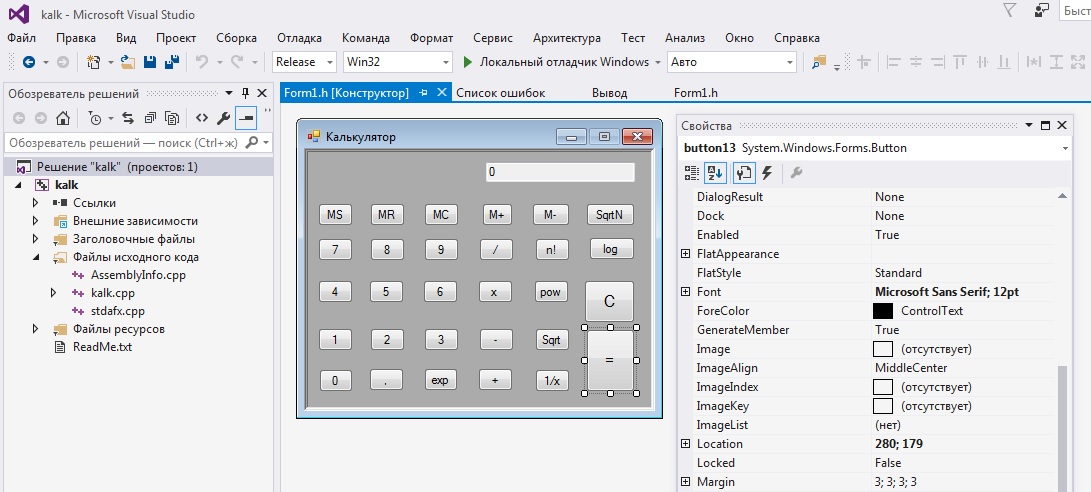
Task: Toggle Alphabetical sort in Properties panel
Action: coord(715,173)
